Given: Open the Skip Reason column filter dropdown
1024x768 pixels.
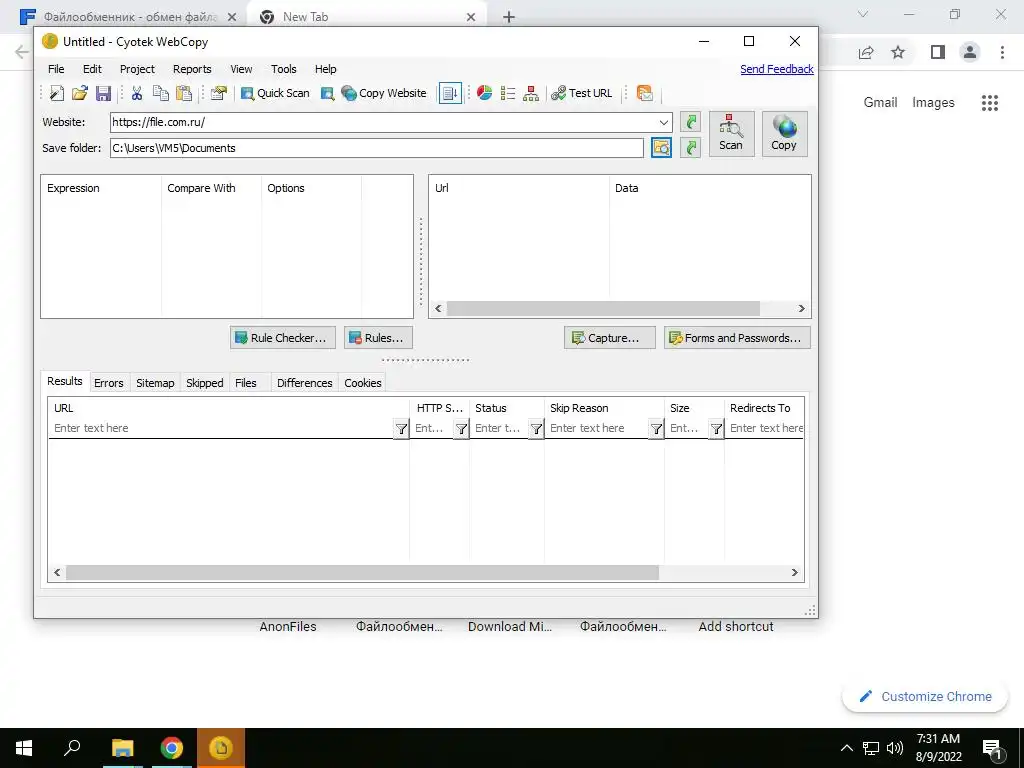Looking at the screenshot, I should point(656,429).
